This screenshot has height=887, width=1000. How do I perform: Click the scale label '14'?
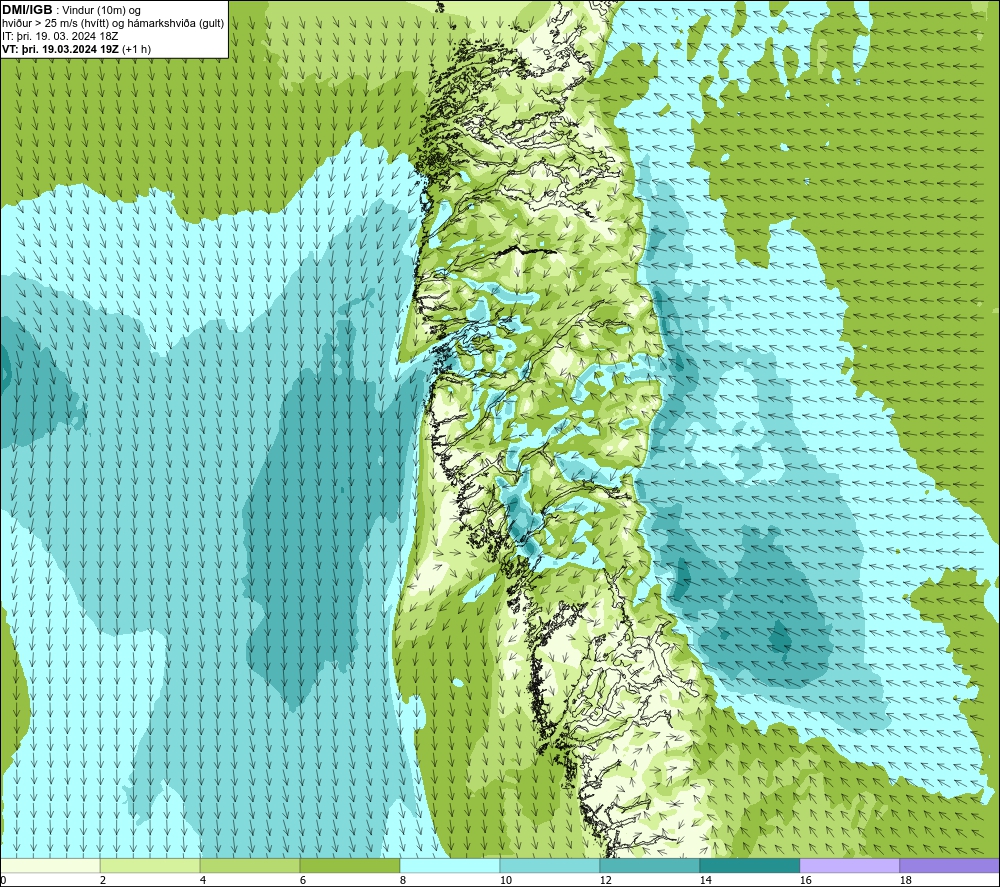click(706, 880)
